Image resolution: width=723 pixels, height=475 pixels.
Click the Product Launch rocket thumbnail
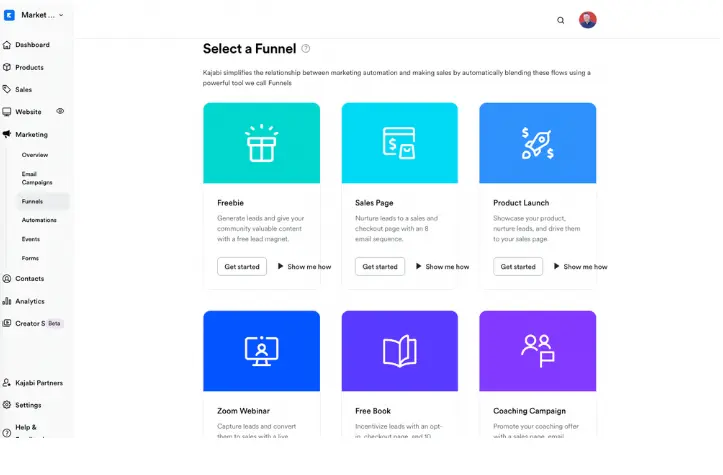tap(538, 143)
